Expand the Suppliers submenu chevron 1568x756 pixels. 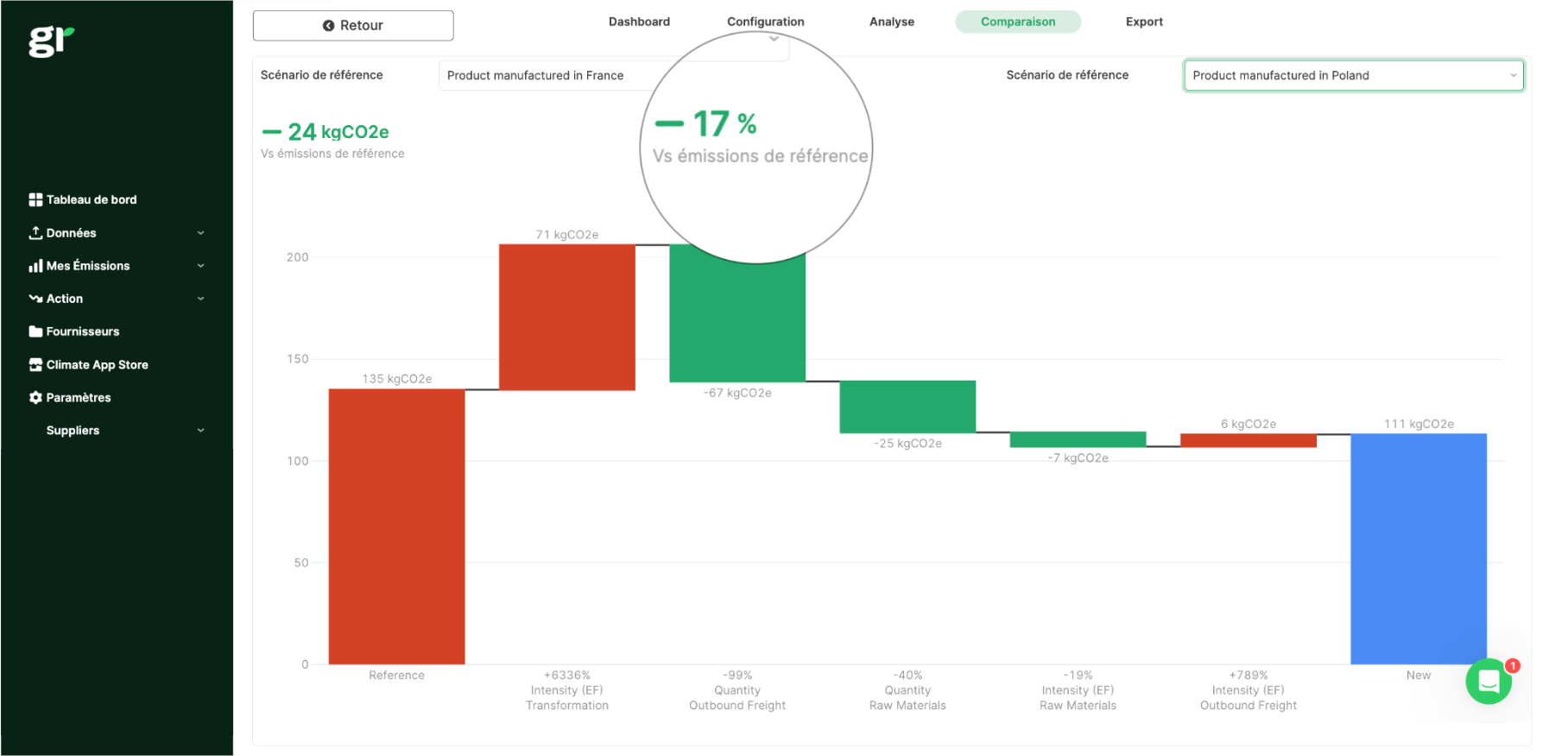[x=201, y=431]
